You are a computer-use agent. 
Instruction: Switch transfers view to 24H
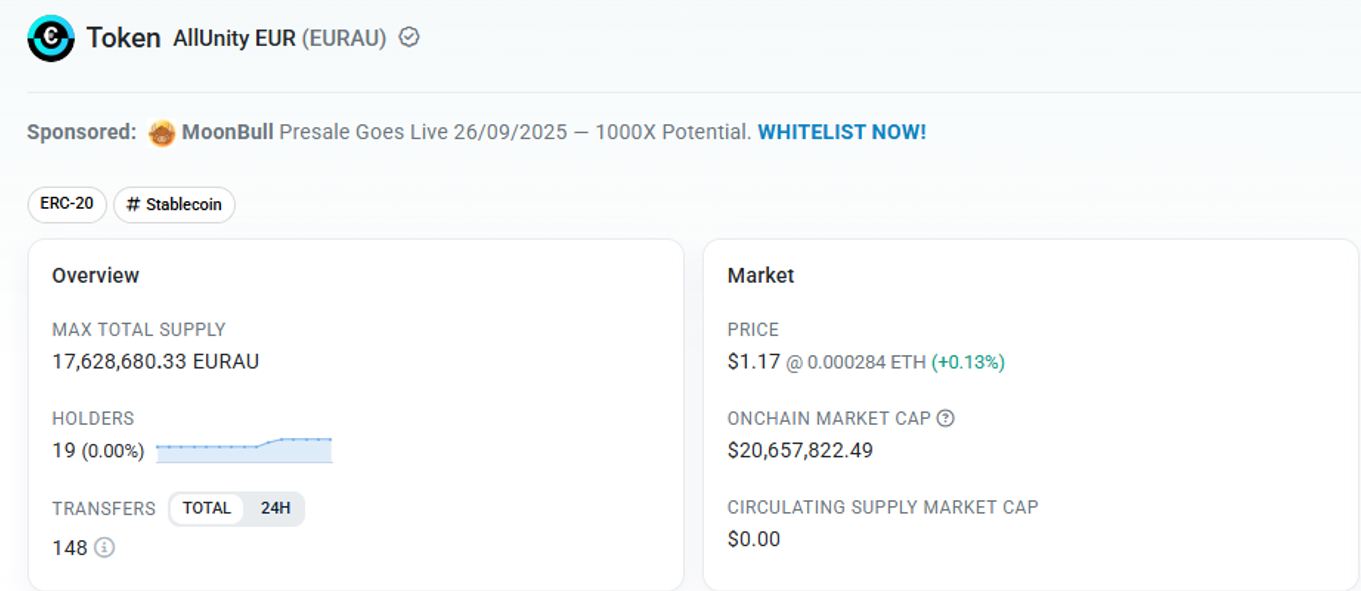(x=275, y=508)
